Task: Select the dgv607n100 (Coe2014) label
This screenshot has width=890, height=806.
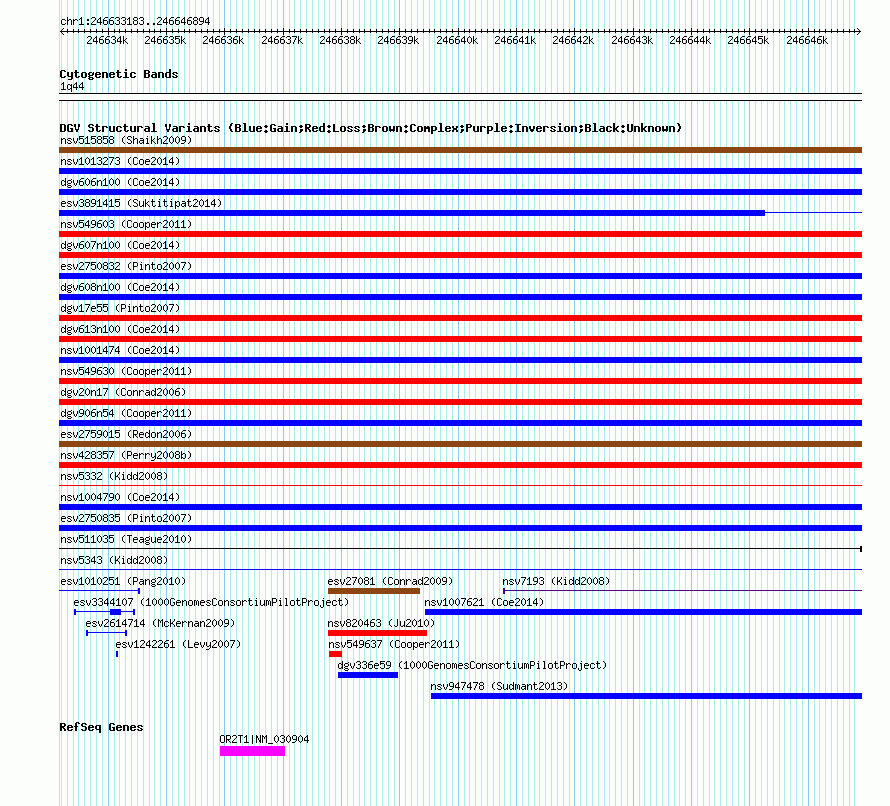Action: point(120,245)
